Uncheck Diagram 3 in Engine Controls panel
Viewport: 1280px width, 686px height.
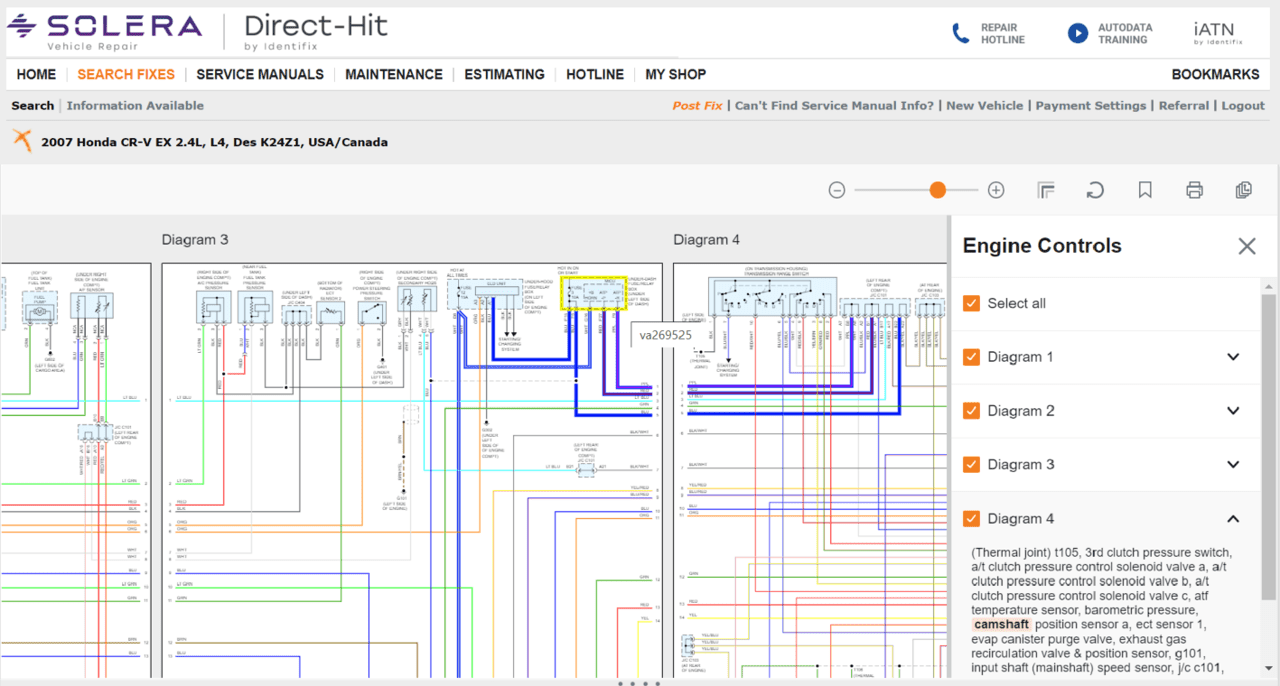[x=970, y=464]
